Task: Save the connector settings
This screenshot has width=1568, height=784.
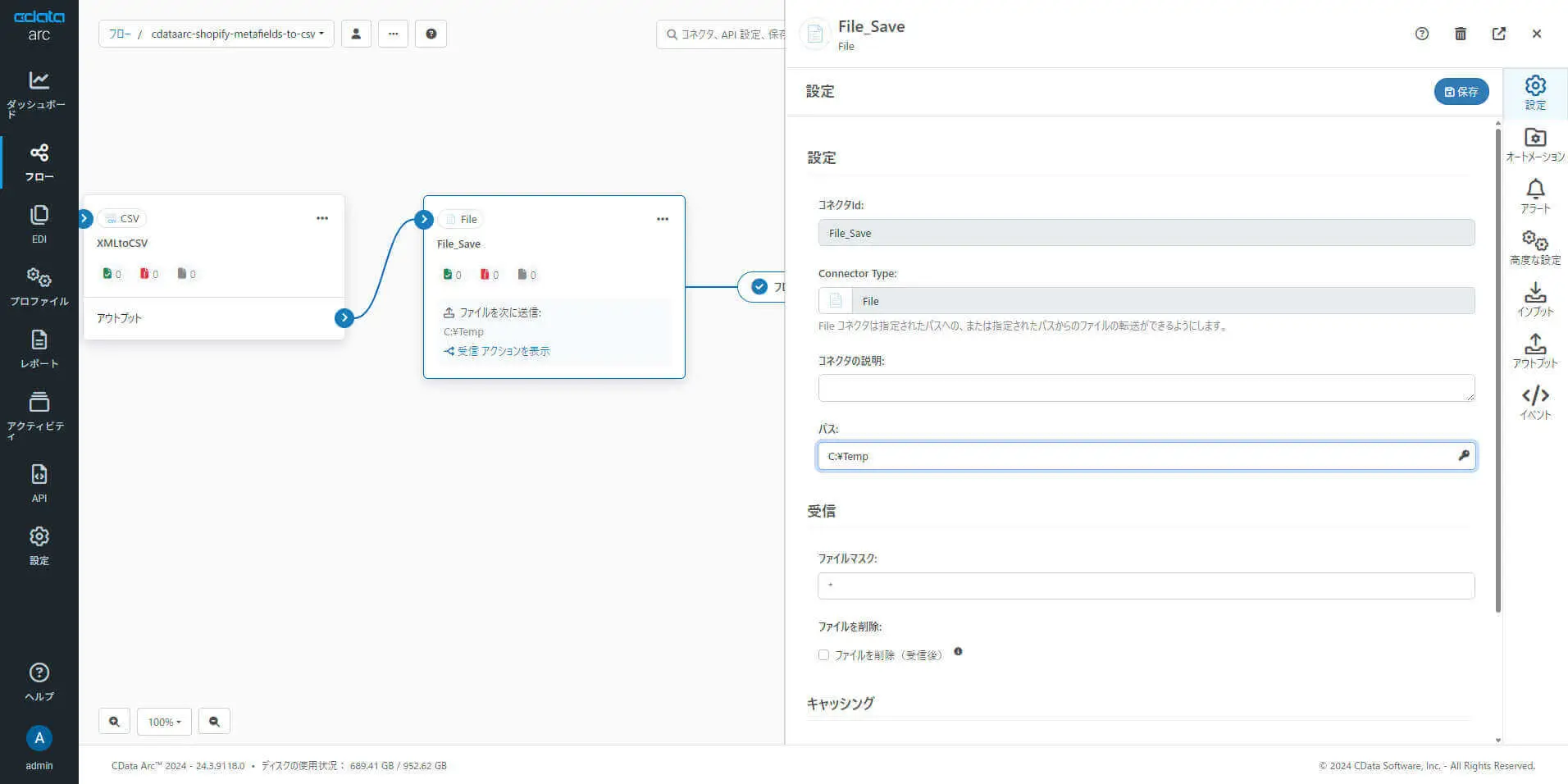Action: (x=1461, y=91)
